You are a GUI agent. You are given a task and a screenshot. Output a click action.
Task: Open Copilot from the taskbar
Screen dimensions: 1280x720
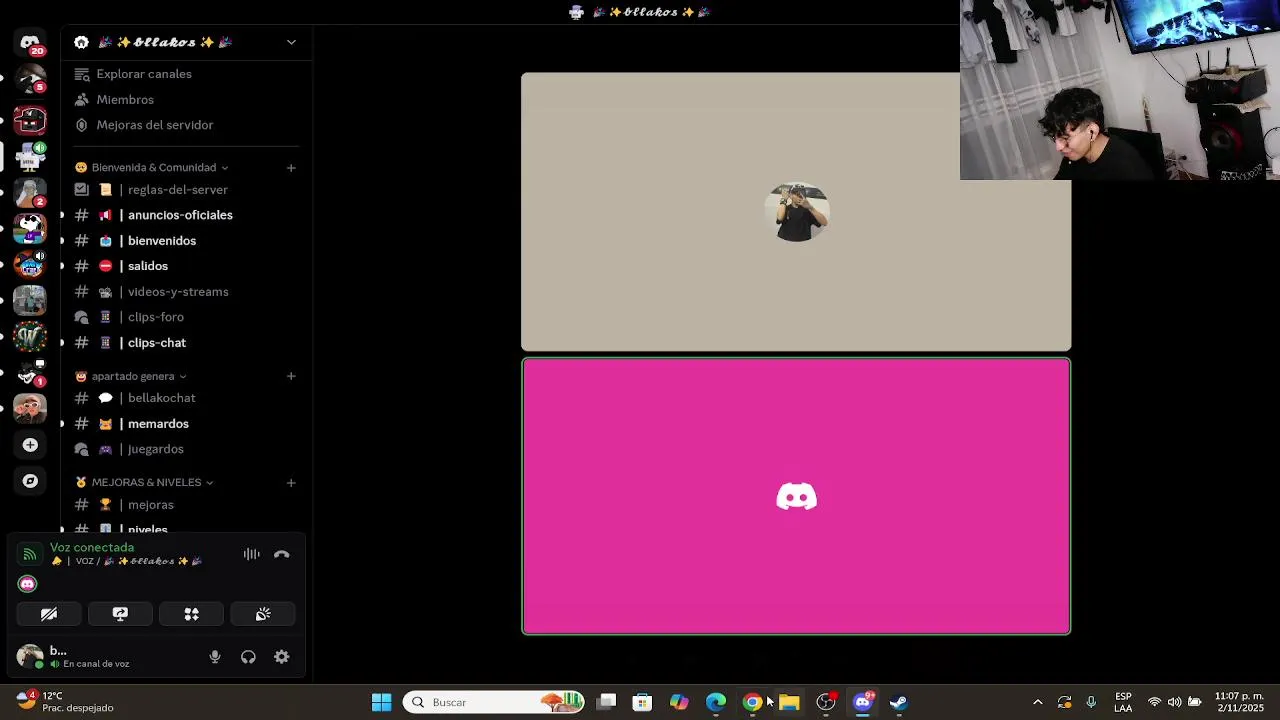[x=679, y=702]
